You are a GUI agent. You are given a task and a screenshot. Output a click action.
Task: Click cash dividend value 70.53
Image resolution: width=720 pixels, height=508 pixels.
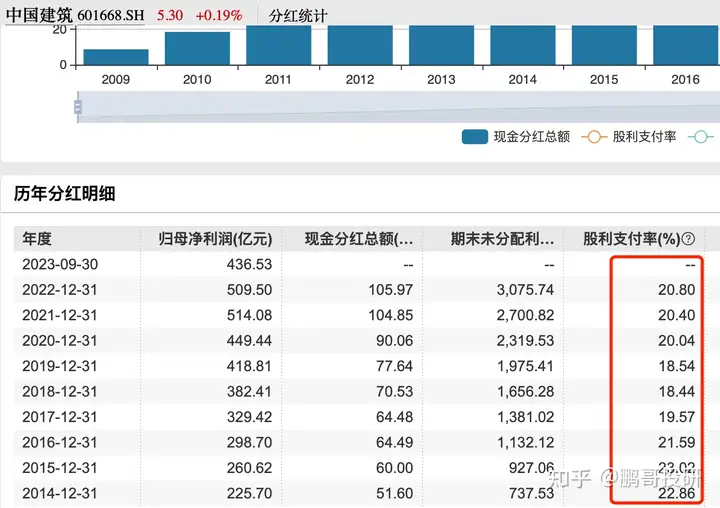394,392
